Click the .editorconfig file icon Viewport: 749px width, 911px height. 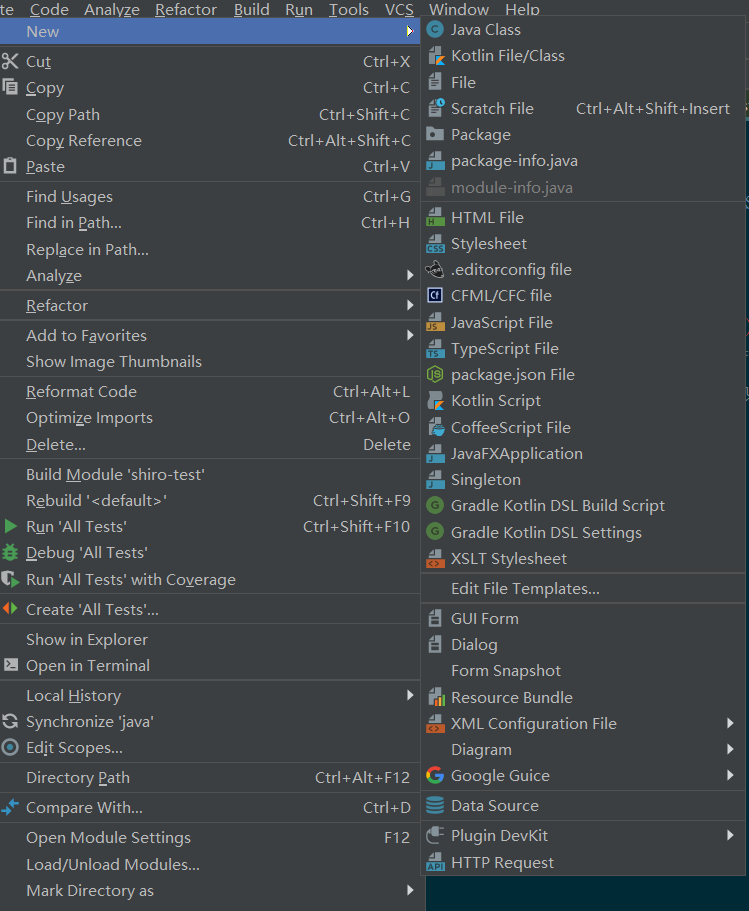435,270
